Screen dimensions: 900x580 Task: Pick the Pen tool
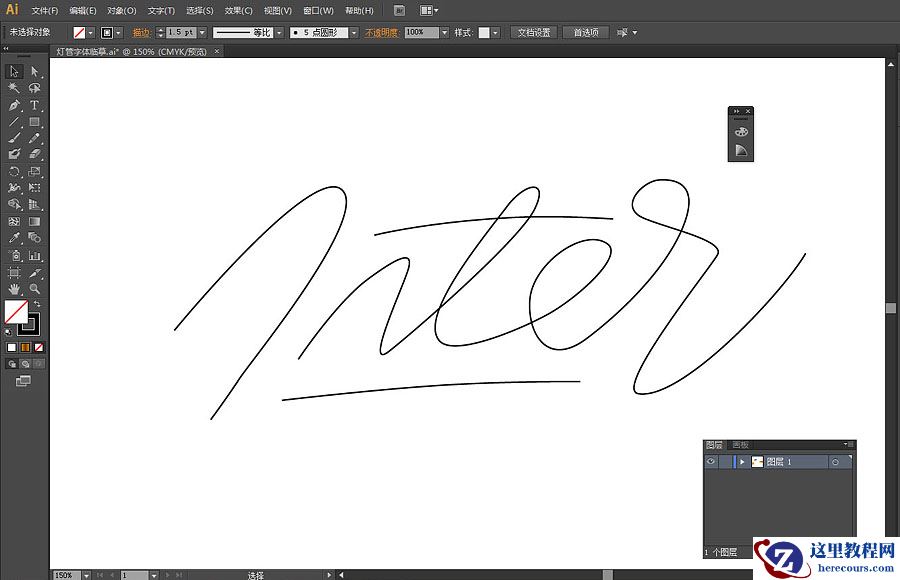tap(14, 105)
